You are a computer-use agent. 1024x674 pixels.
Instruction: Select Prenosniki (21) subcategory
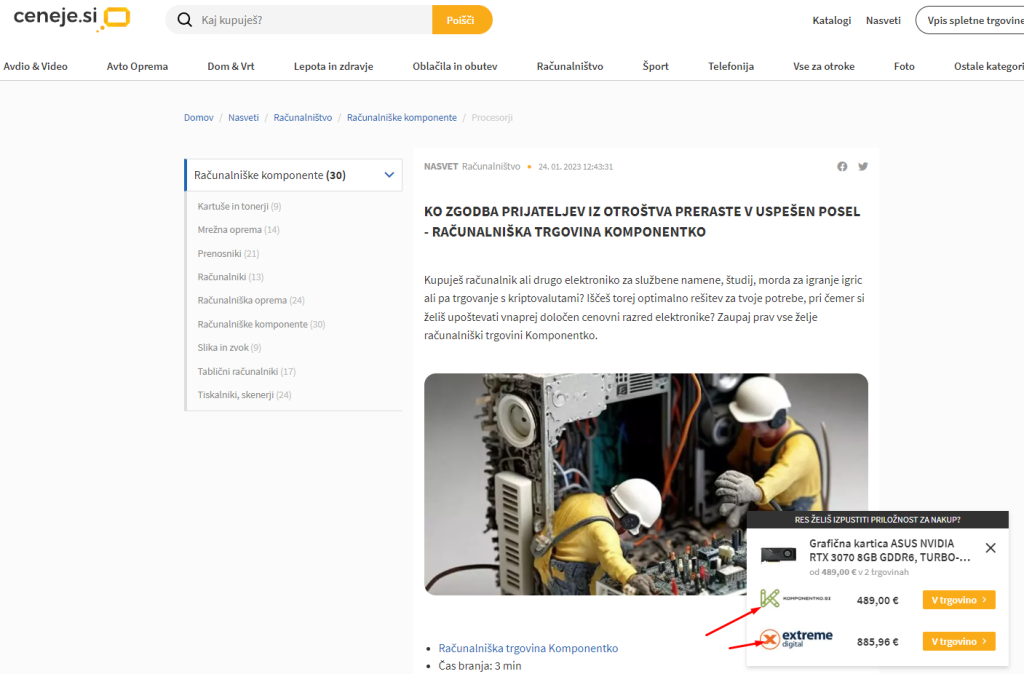point(228,253)
